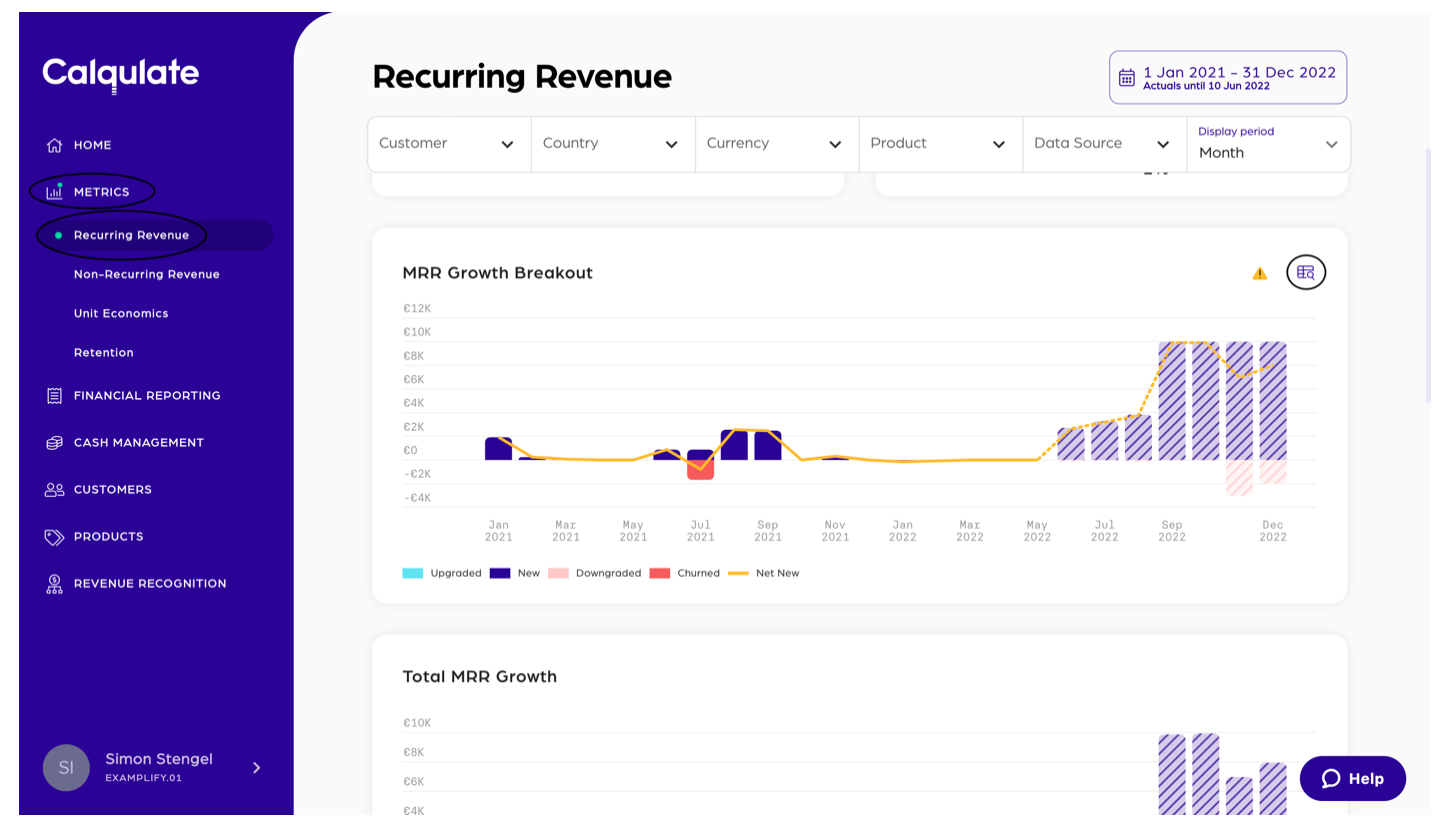The image size is (1448, 838).
Task: Go to Products section
Action: [109, 537]
